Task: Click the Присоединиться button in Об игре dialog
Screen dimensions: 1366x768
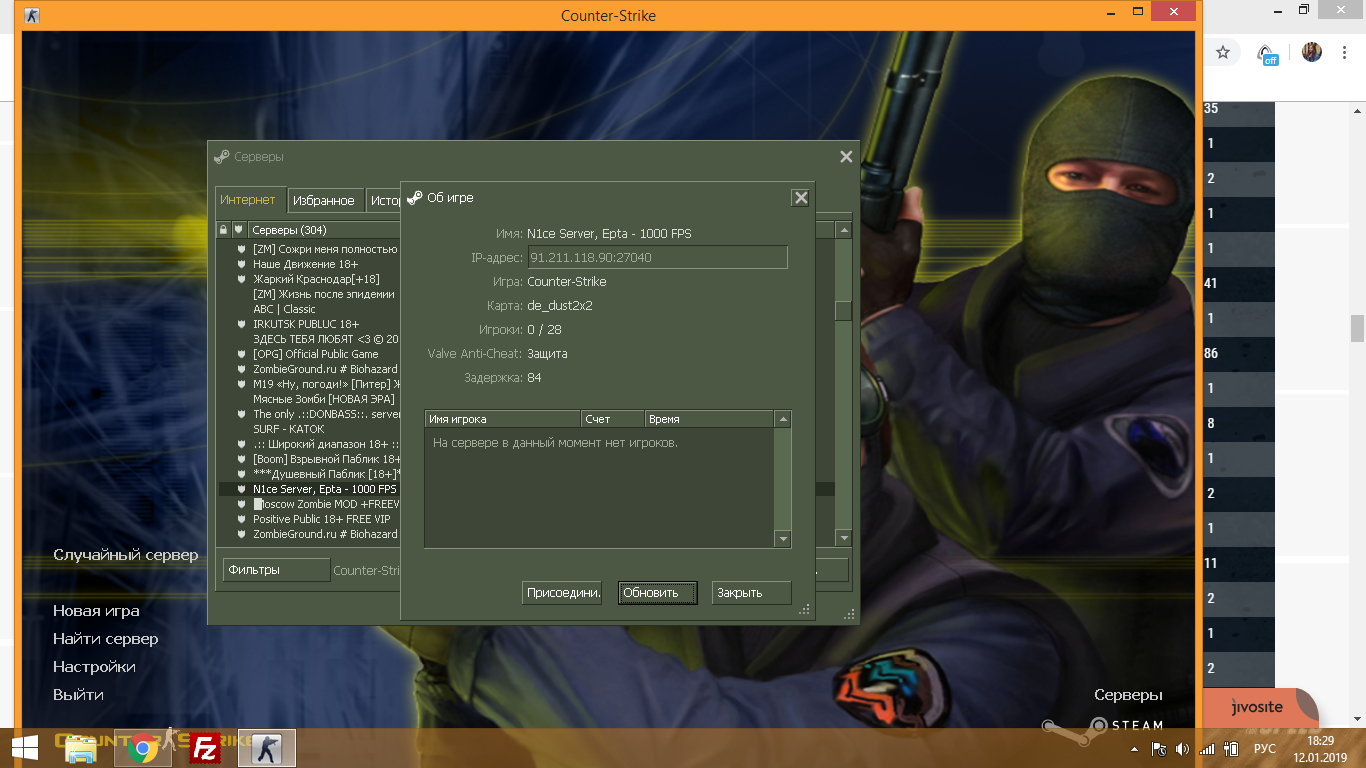Action: (x=562, y=593)
